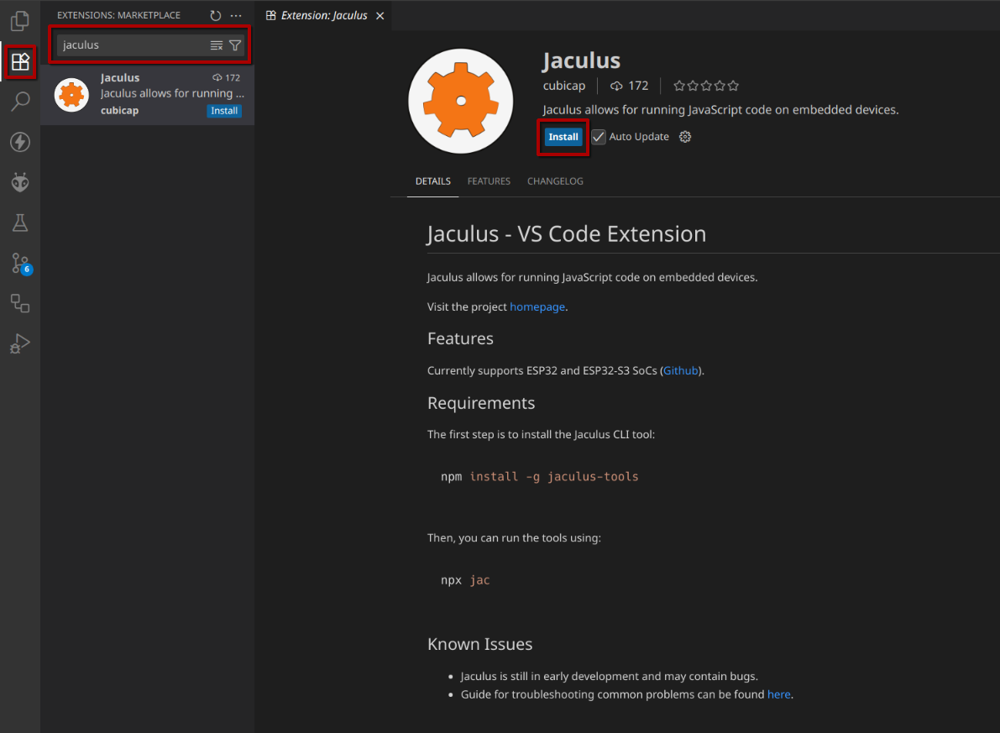This screenshot has width=1000, height=733.
Task: Open the Github link in Features
Action: tap(680, 371)
